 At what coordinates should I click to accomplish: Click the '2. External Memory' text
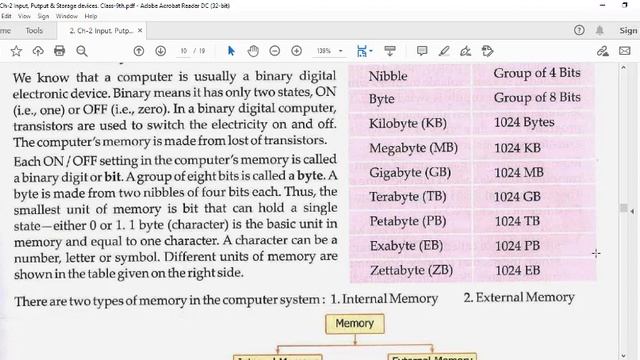[x=519, y=298]
